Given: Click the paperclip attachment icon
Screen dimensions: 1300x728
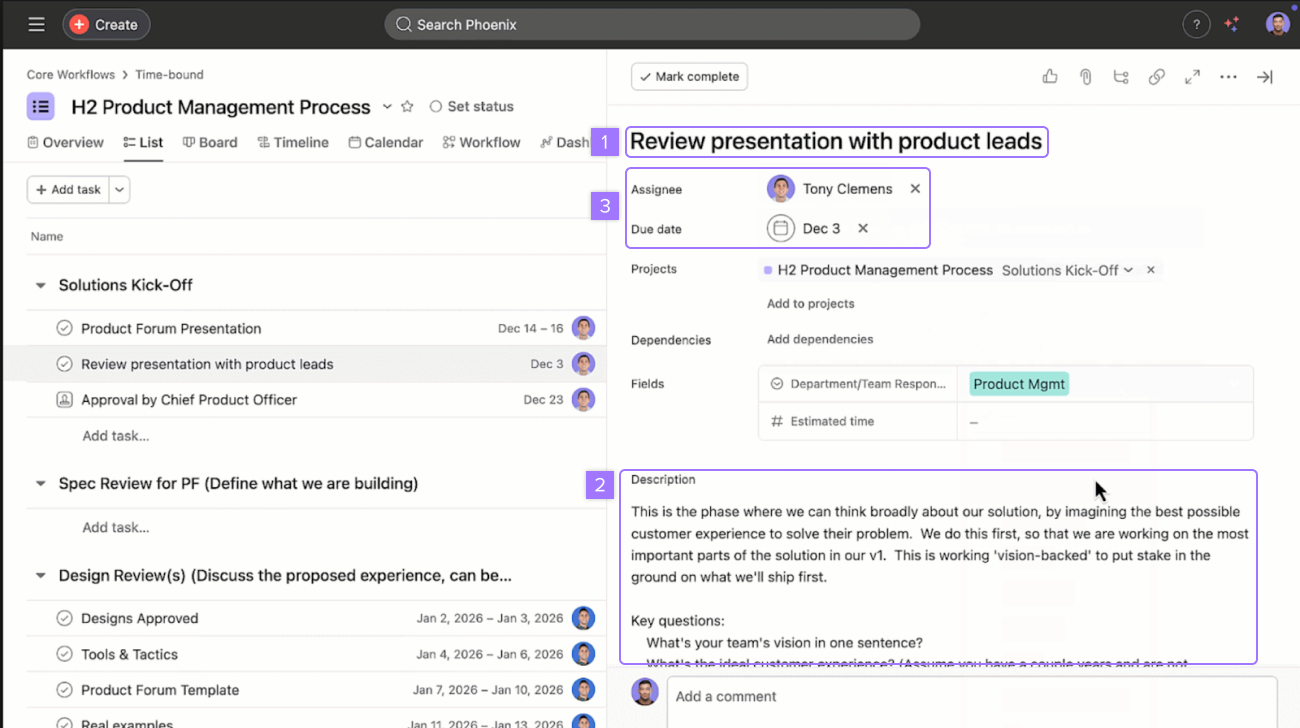Looking at the screenshot, I should coord(1085,77).
